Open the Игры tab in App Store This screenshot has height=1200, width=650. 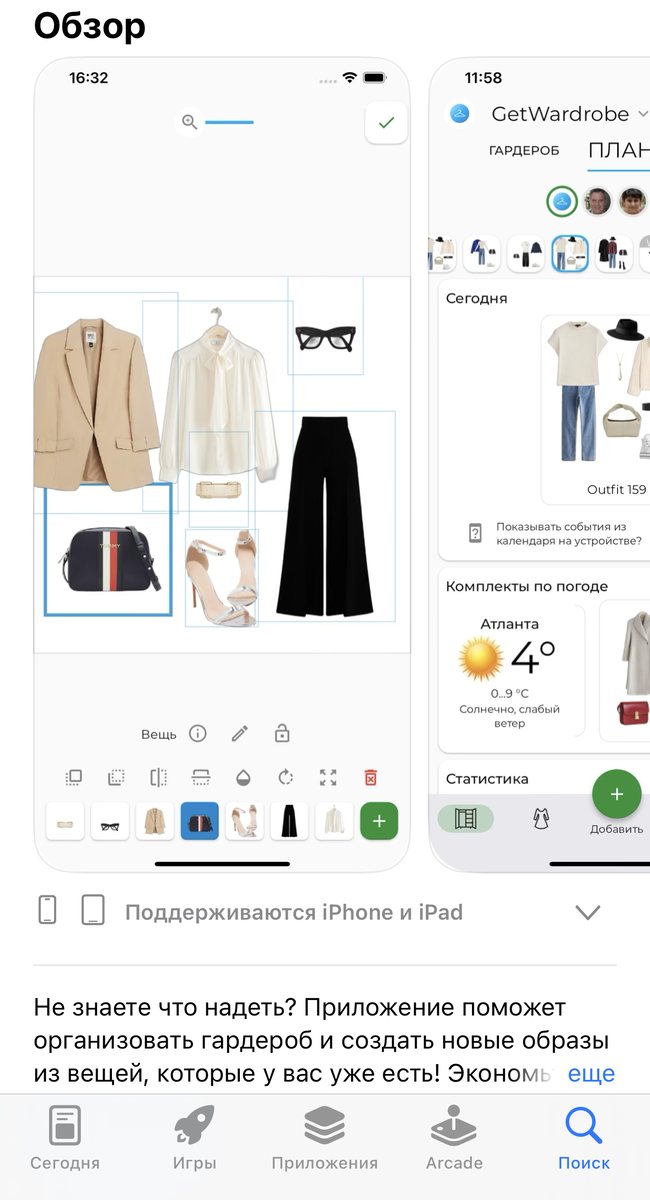point(194,1138)
